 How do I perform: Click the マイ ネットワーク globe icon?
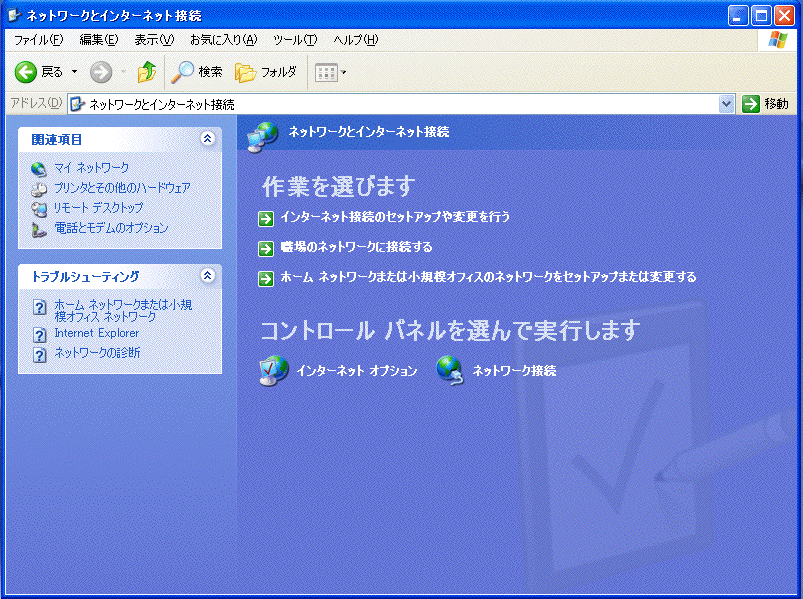[x=39, y=168]
